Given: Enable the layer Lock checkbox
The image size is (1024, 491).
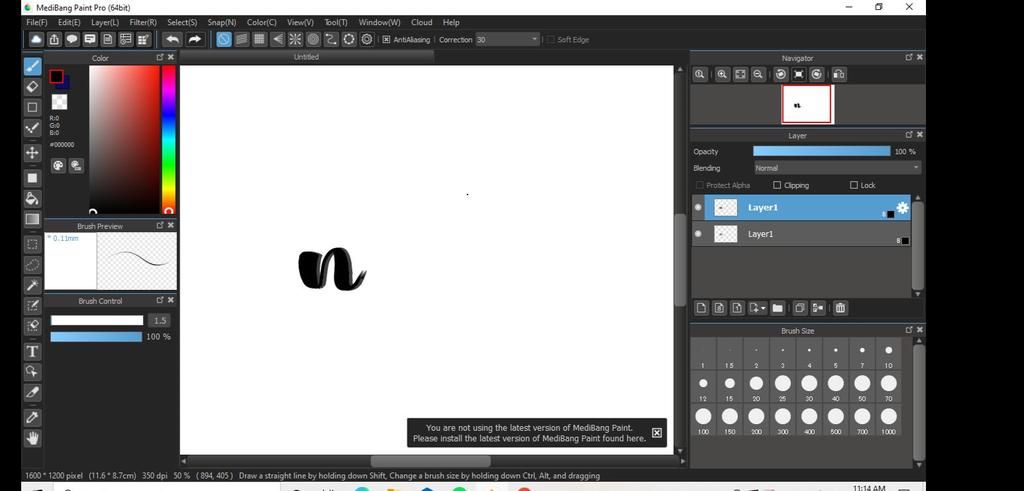Looking at the screenshot, I should click(x=854, y=185).
